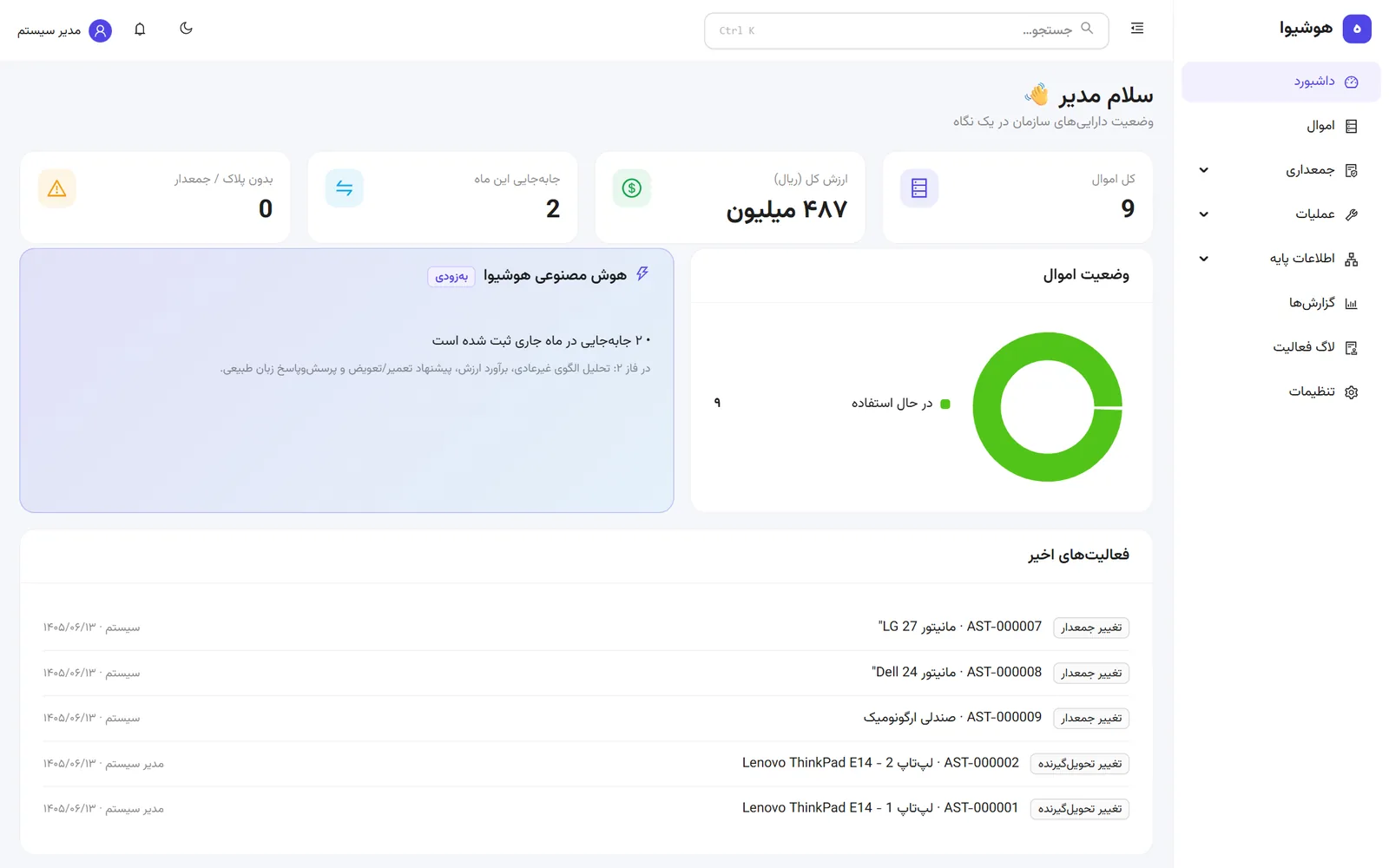
Task: Focus the جستجو search field
Action: 906,30
